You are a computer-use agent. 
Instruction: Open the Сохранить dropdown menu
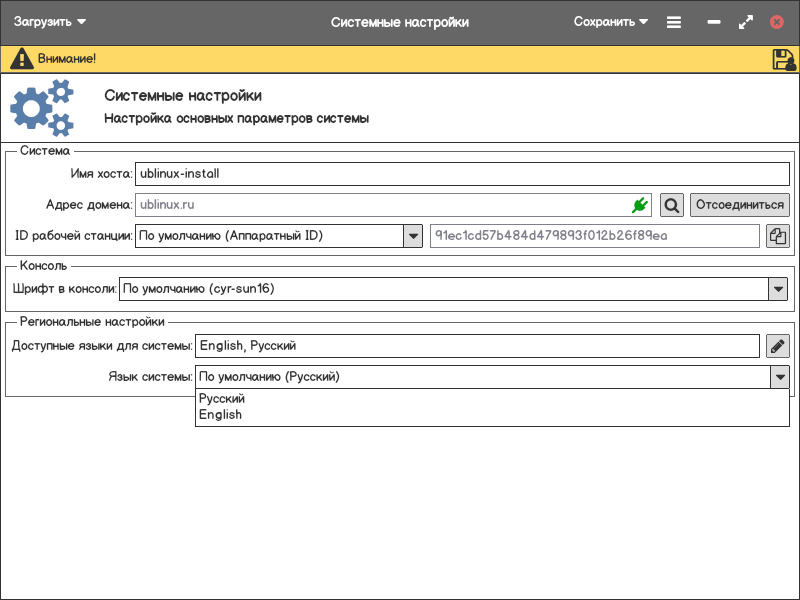(x=610, y=22)
